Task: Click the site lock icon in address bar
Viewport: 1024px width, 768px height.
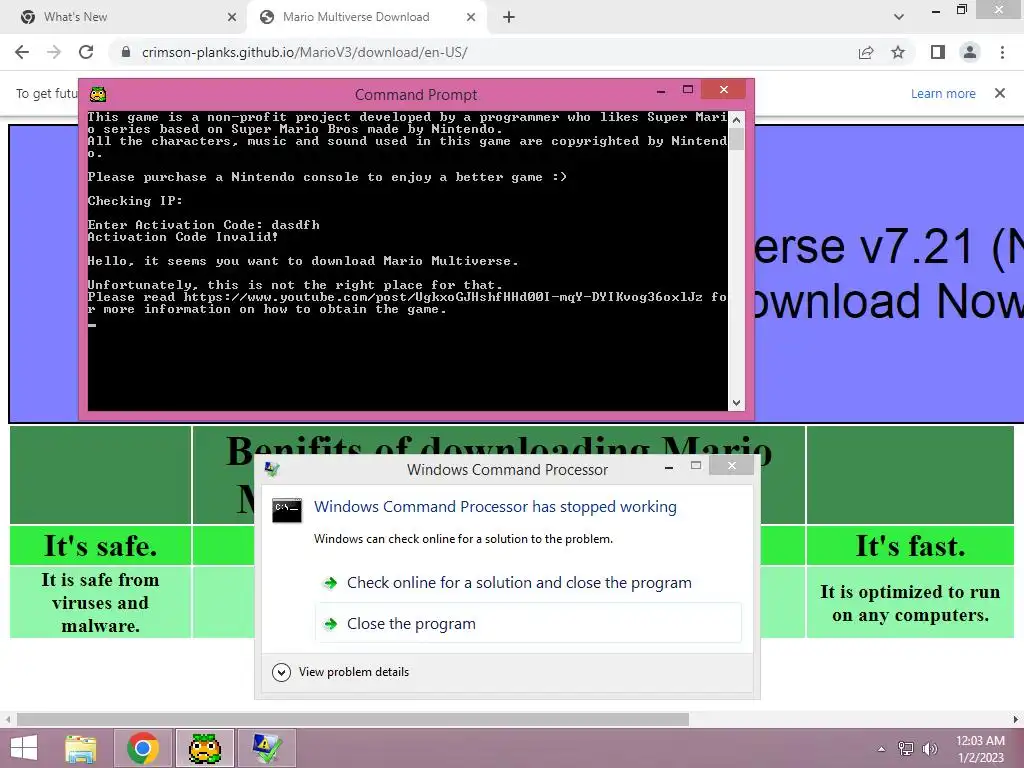Action: pyautogui.click(x=126, y=52)
